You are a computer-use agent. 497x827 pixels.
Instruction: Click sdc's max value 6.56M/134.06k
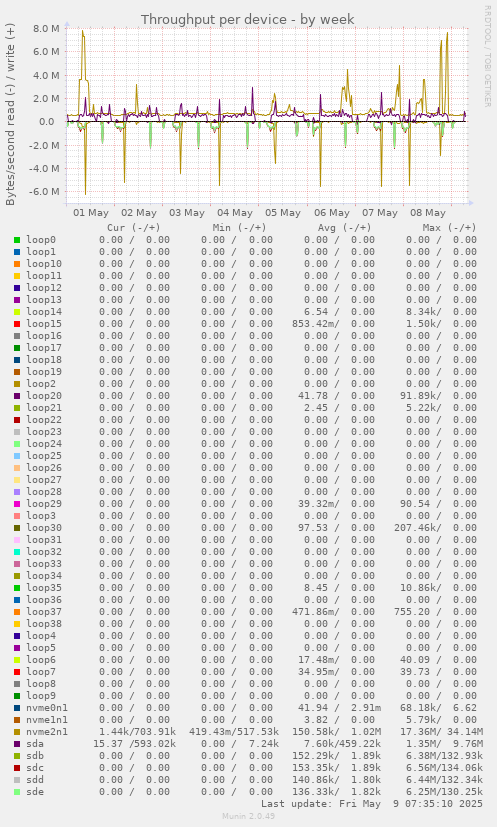click(444, 768)
